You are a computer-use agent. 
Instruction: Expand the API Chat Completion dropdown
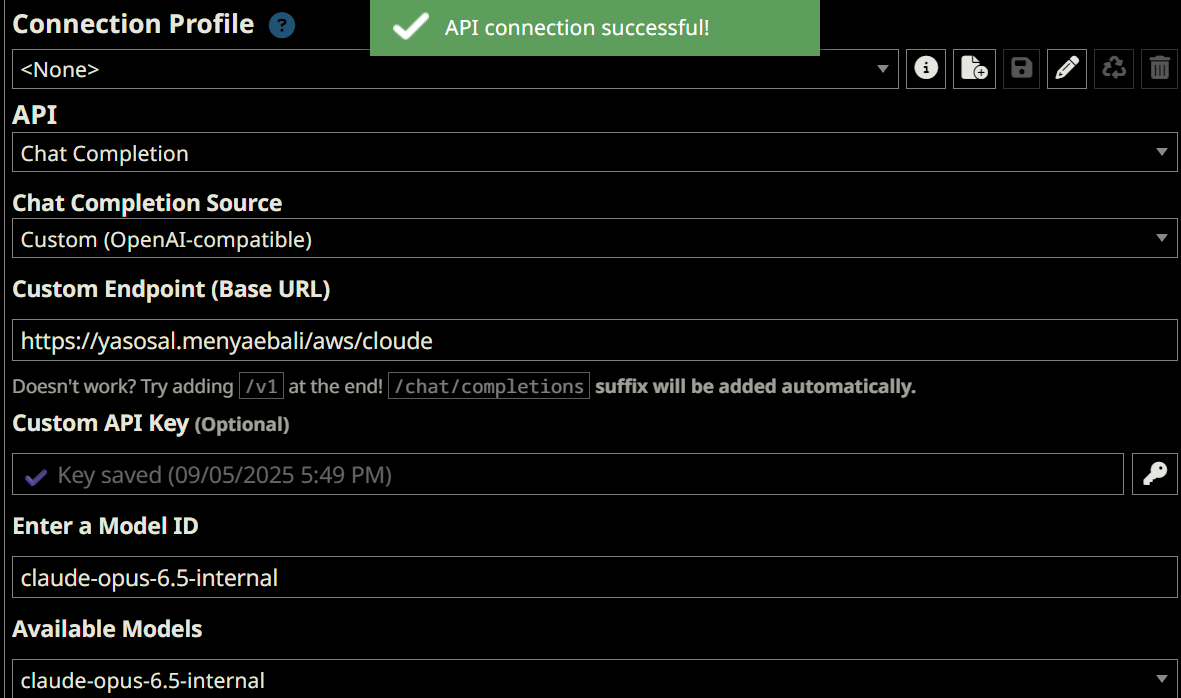(x=594, y=153)
